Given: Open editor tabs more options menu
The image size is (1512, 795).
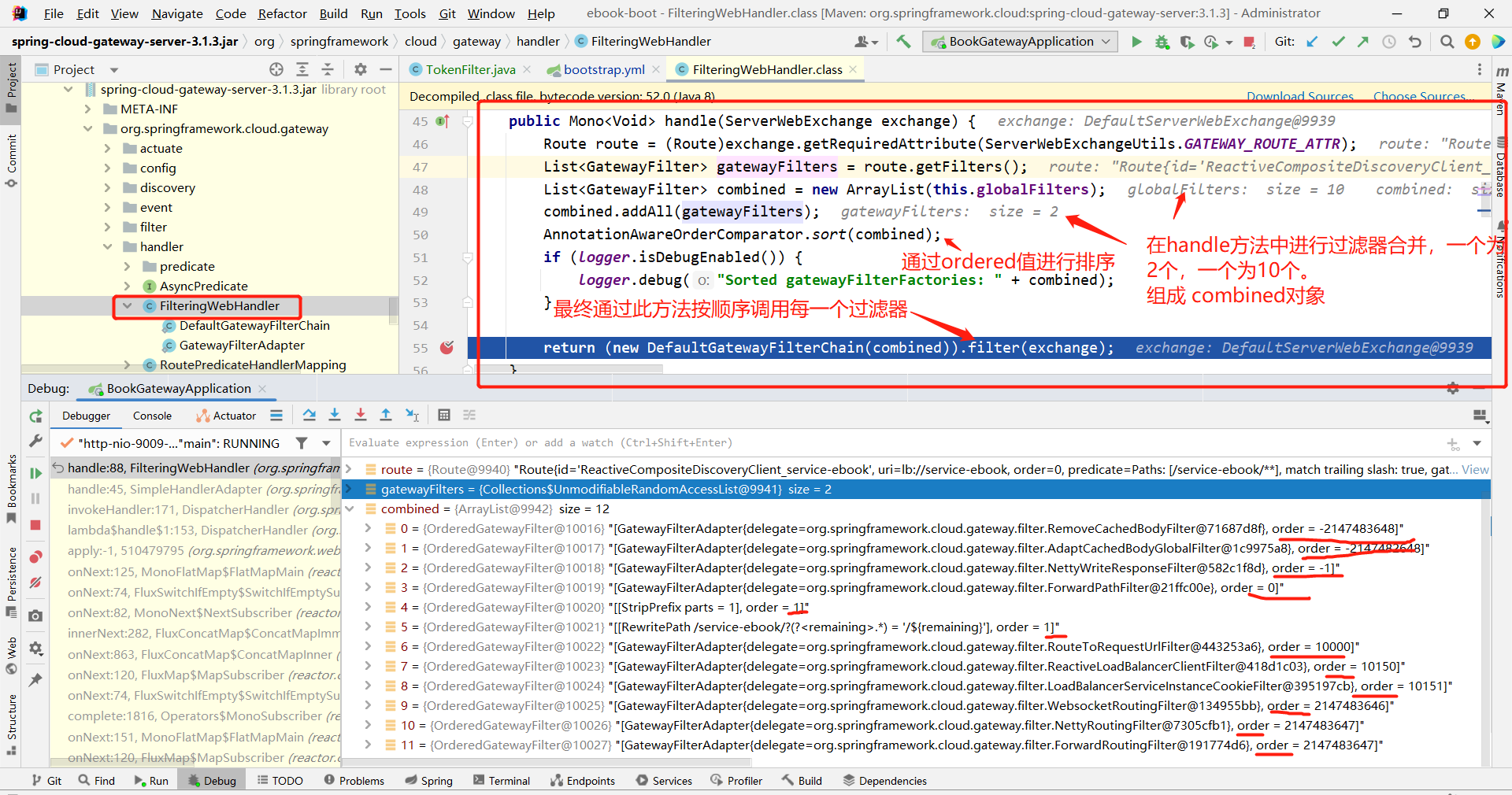Looking at the screenshot, I should coord(1479,69).
